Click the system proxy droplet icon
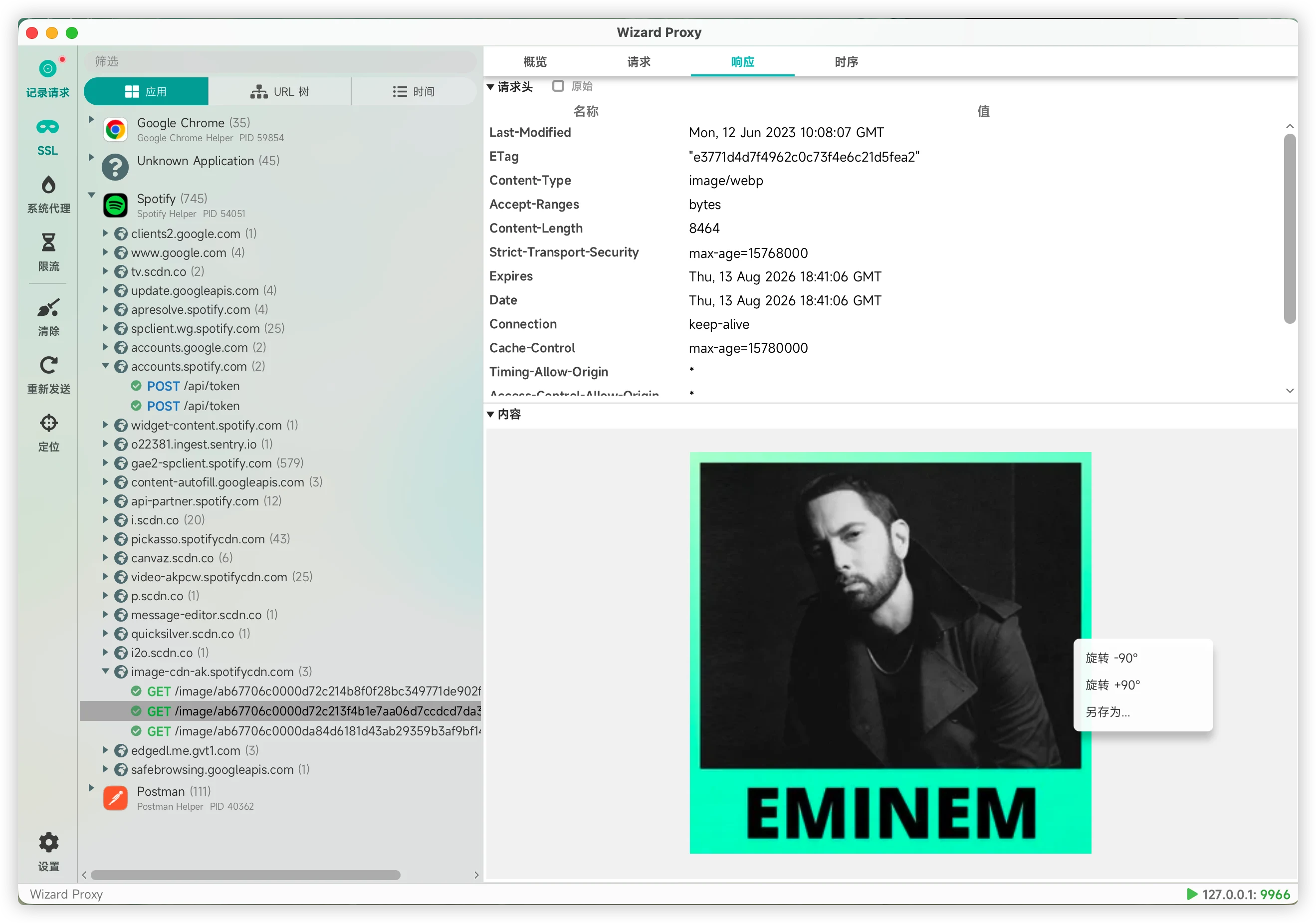 (x=48, y=185)
